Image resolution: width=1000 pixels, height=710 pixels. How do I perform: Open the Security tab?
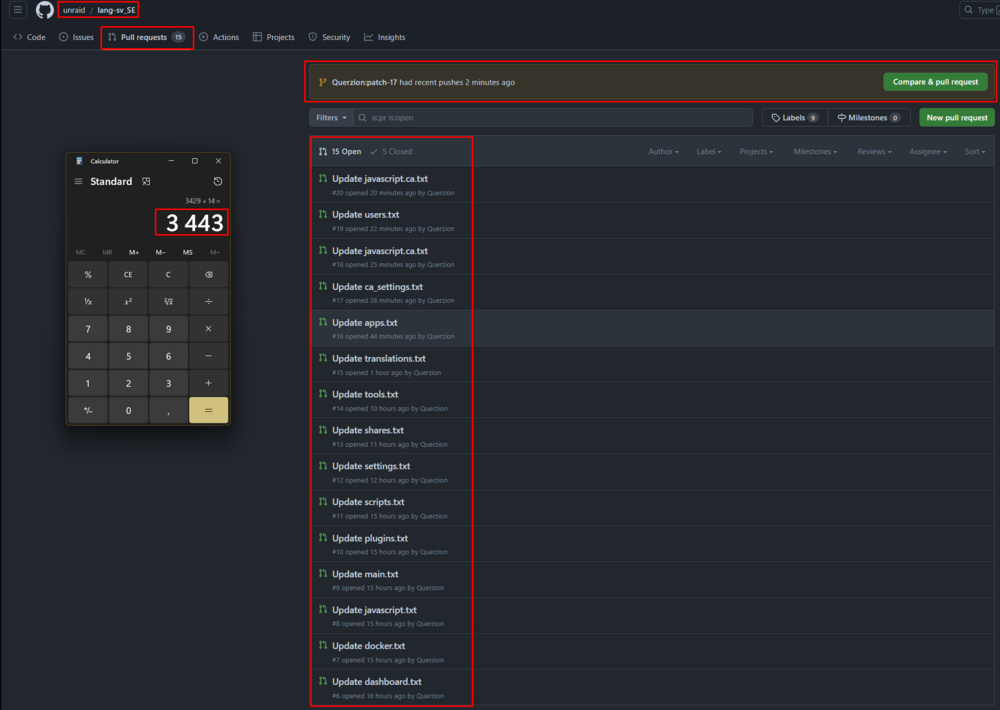(x=330, y=37)
